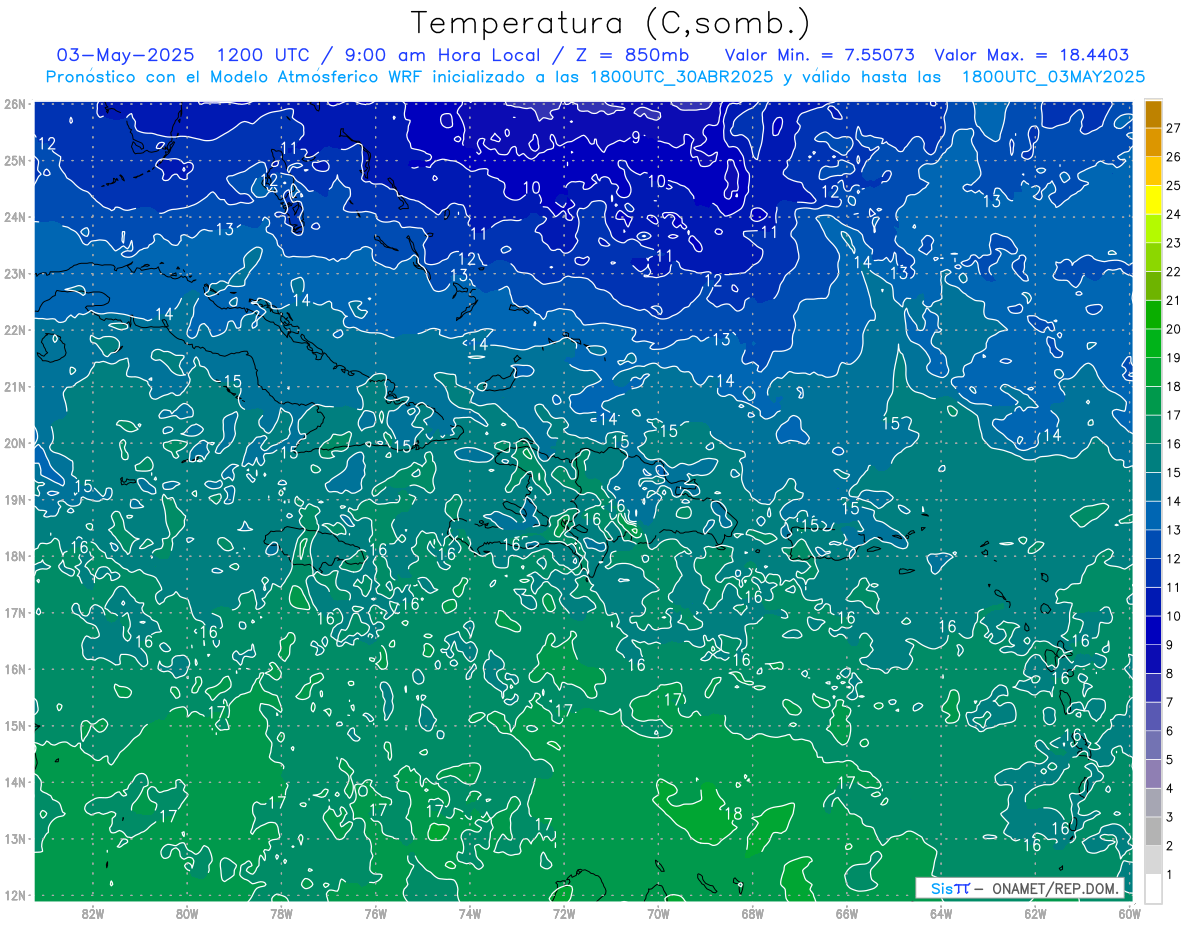
Task: Click the "70W" longitude axis label
Action: 658,913
